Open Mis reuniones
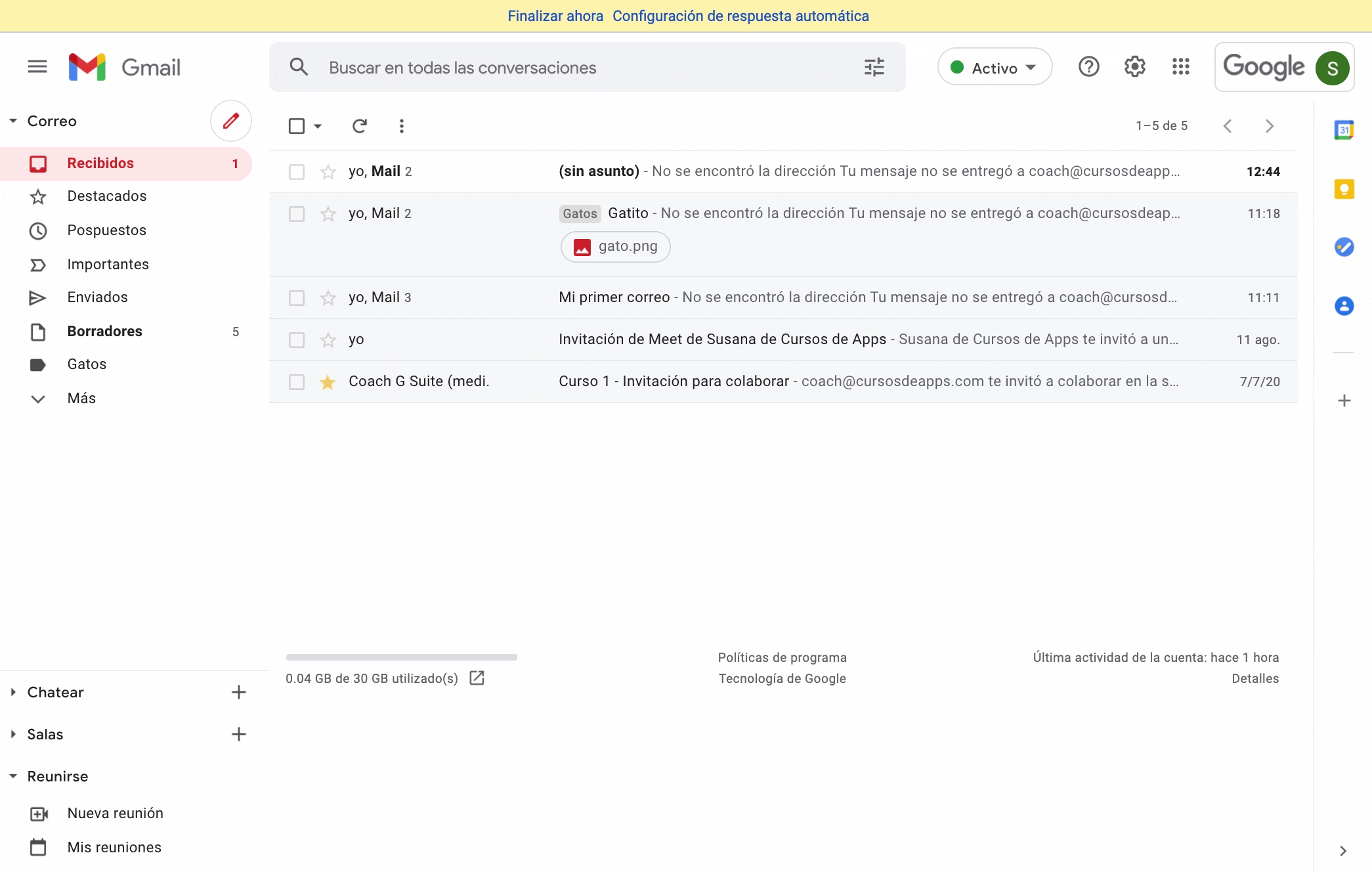 pyautogui.click(x=114, y=848)
